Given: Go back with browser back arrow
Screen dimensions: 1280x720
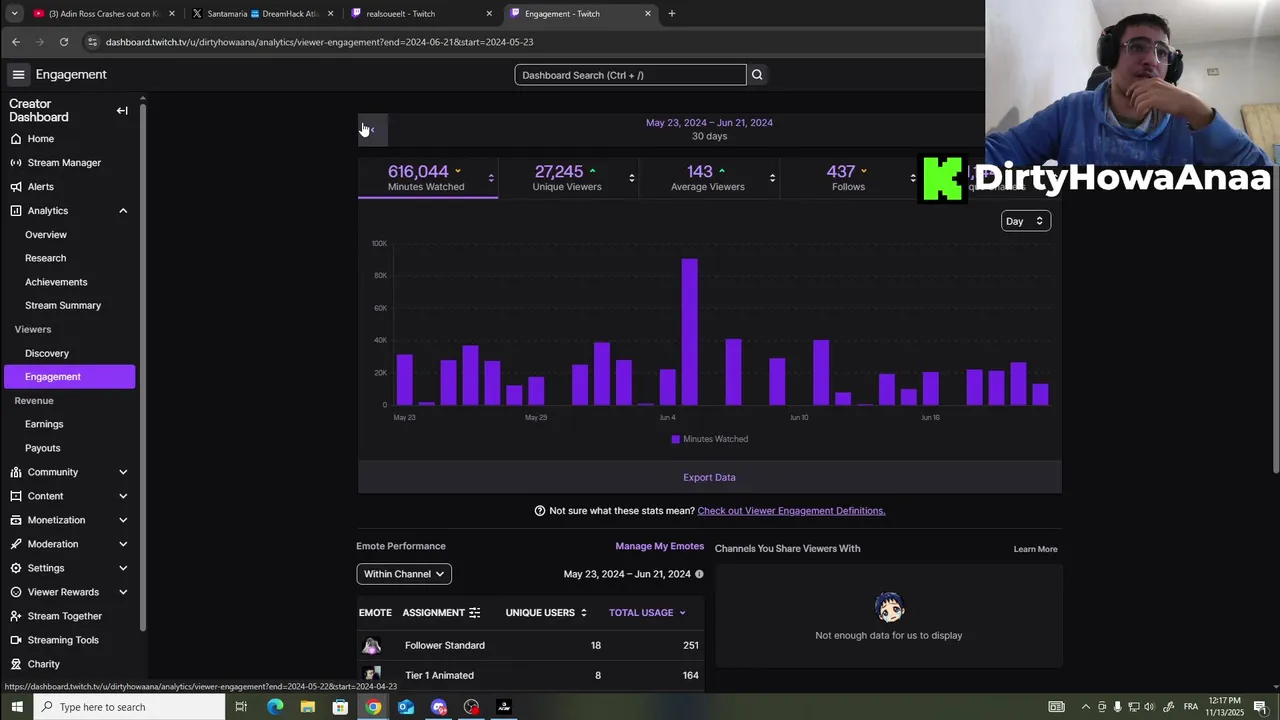Looking at the screenshot, I should click(16, 42).
